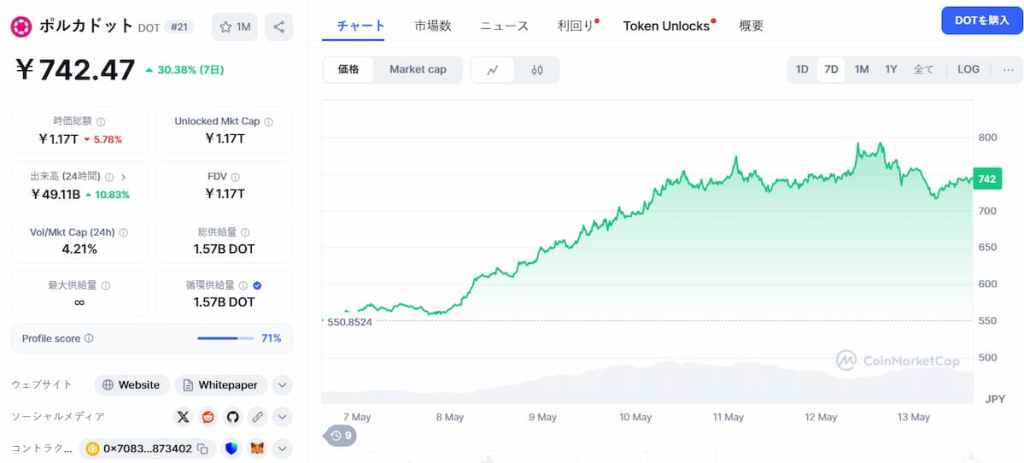Open the Token Unlocks tab
Viewport: 1024px width, 463px height.
click(666, 26)
